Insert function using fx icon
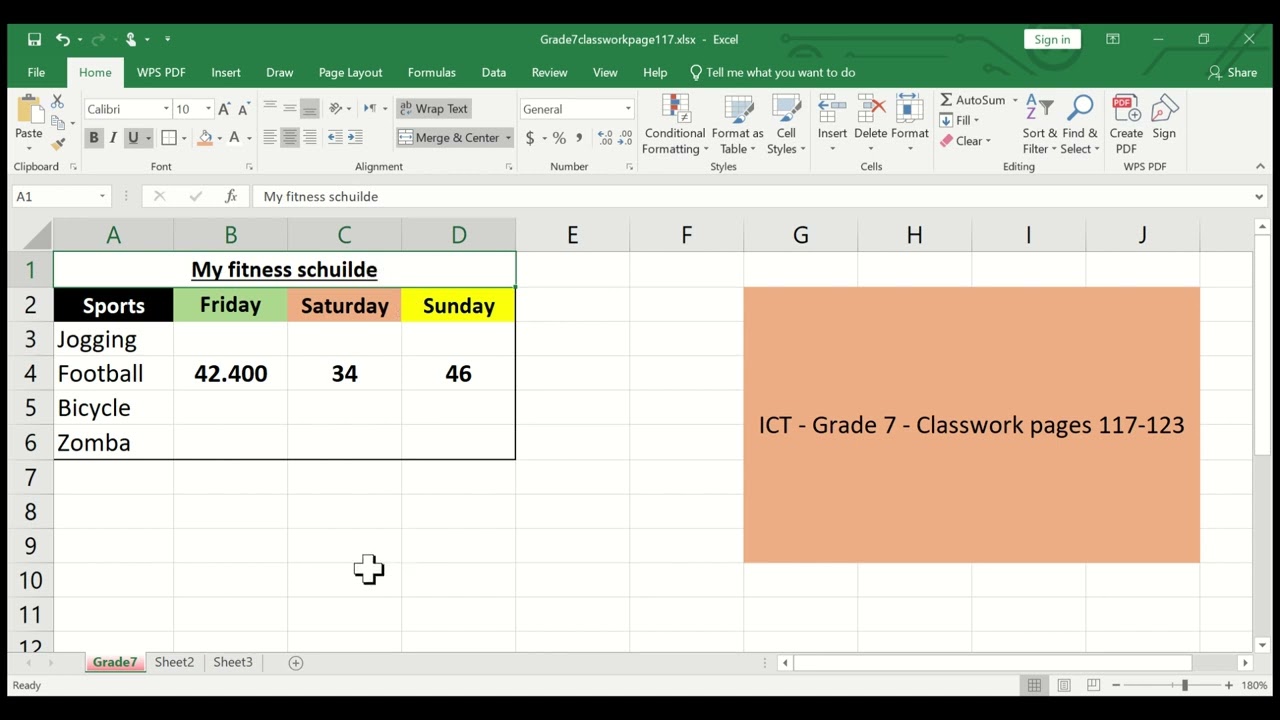The width and height of the screenshot is (1280, 720). click(x=231, y=196)
